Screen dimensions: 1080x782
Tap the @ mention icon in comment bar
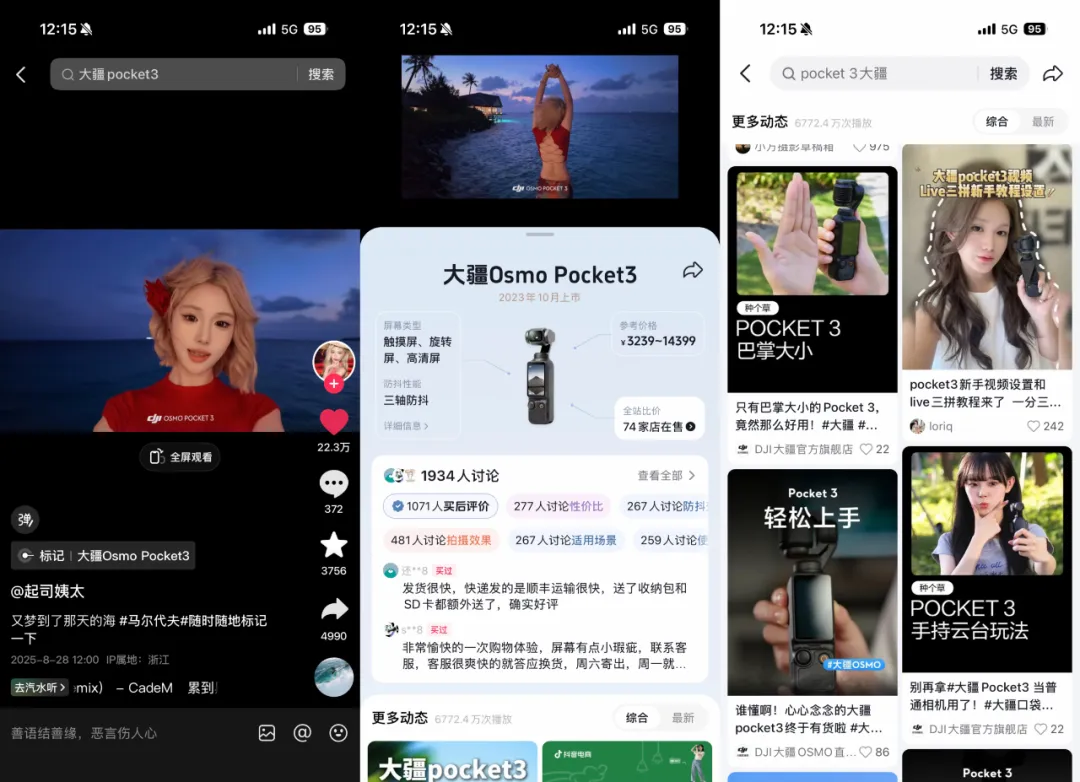(303, 733)
